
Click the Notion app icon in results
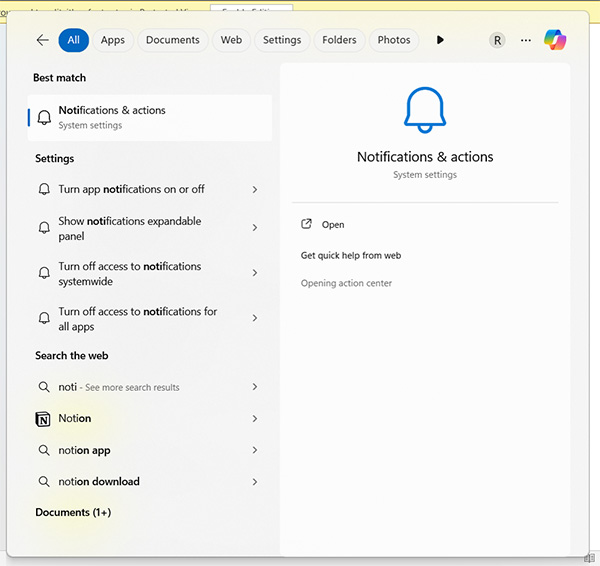[x=43, y=419]
